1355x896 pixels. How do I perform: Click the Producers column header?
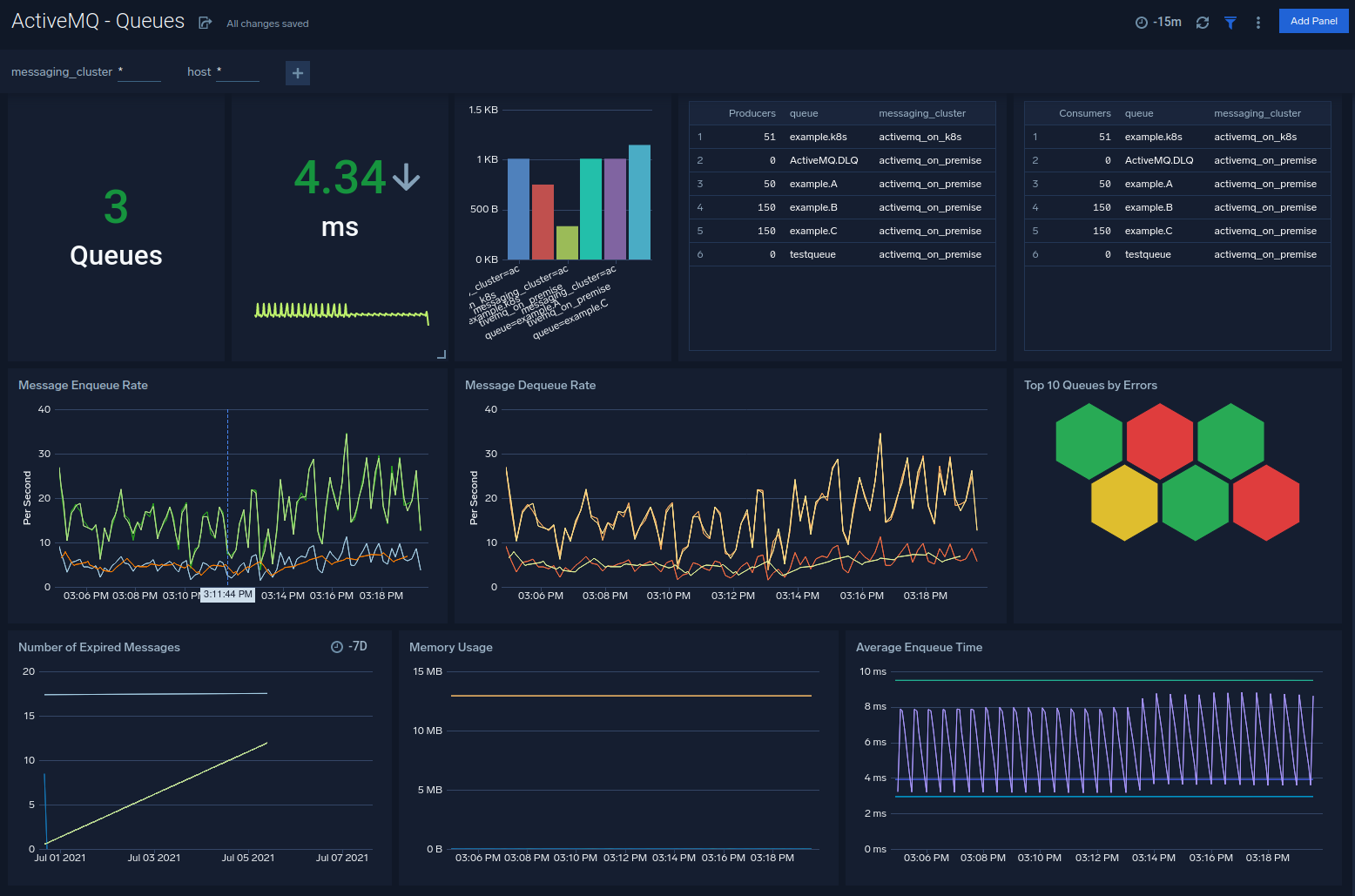pos(752,112)
